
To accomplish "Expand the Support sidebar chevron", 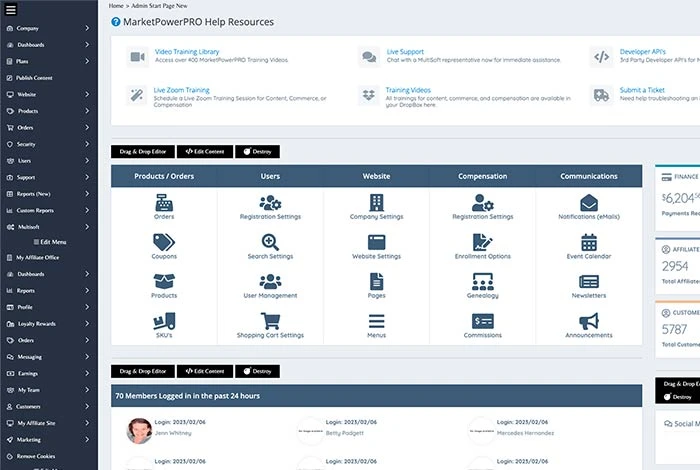I will pos(87,177).
